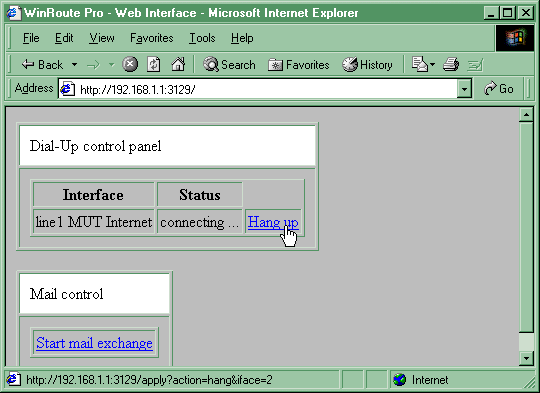
Task: Open the Favorites toolbar button
Action: coord(299,64)
